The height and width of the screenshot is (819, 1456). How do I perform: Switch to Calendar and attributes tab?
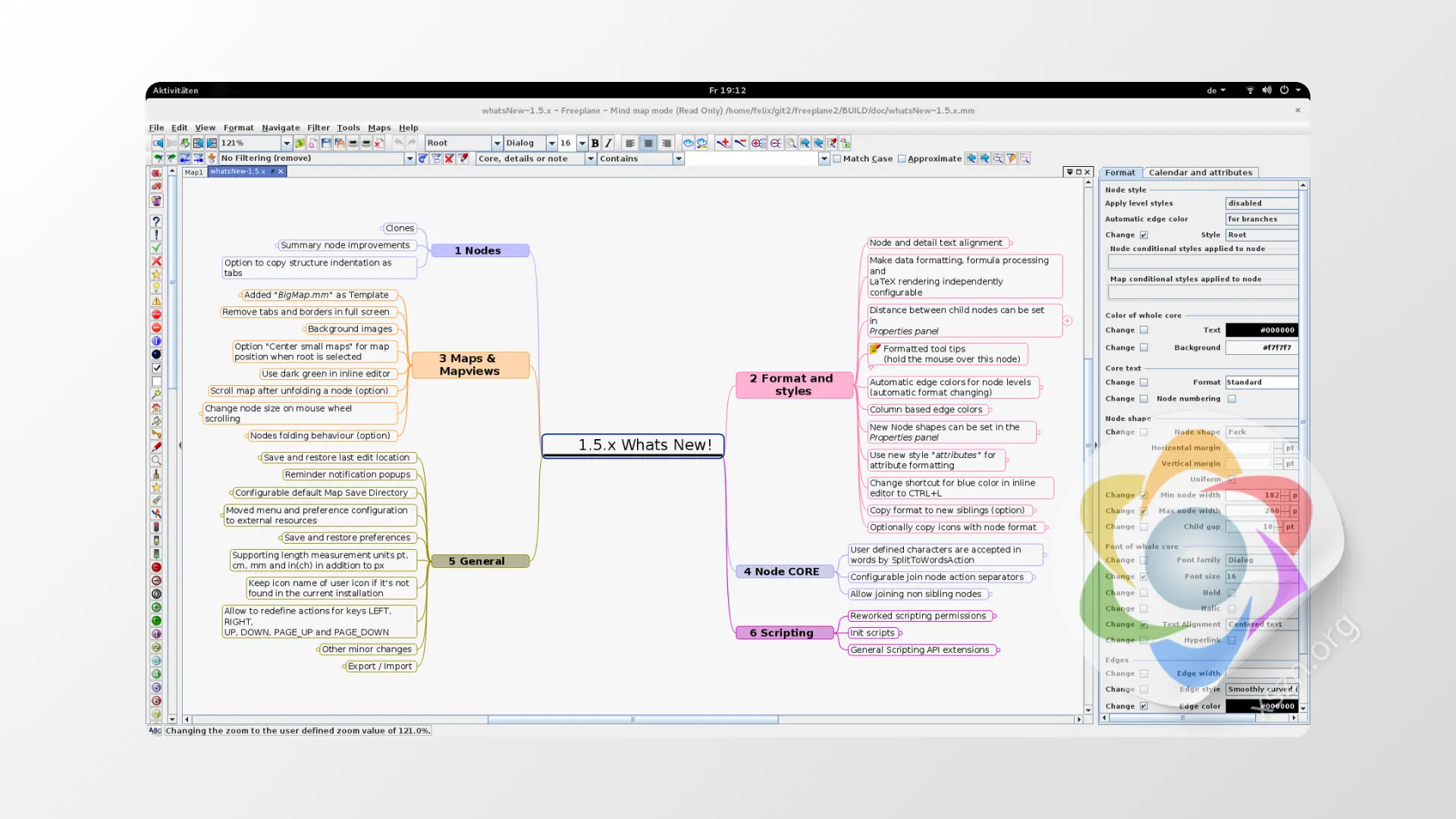click(1200, 172)
